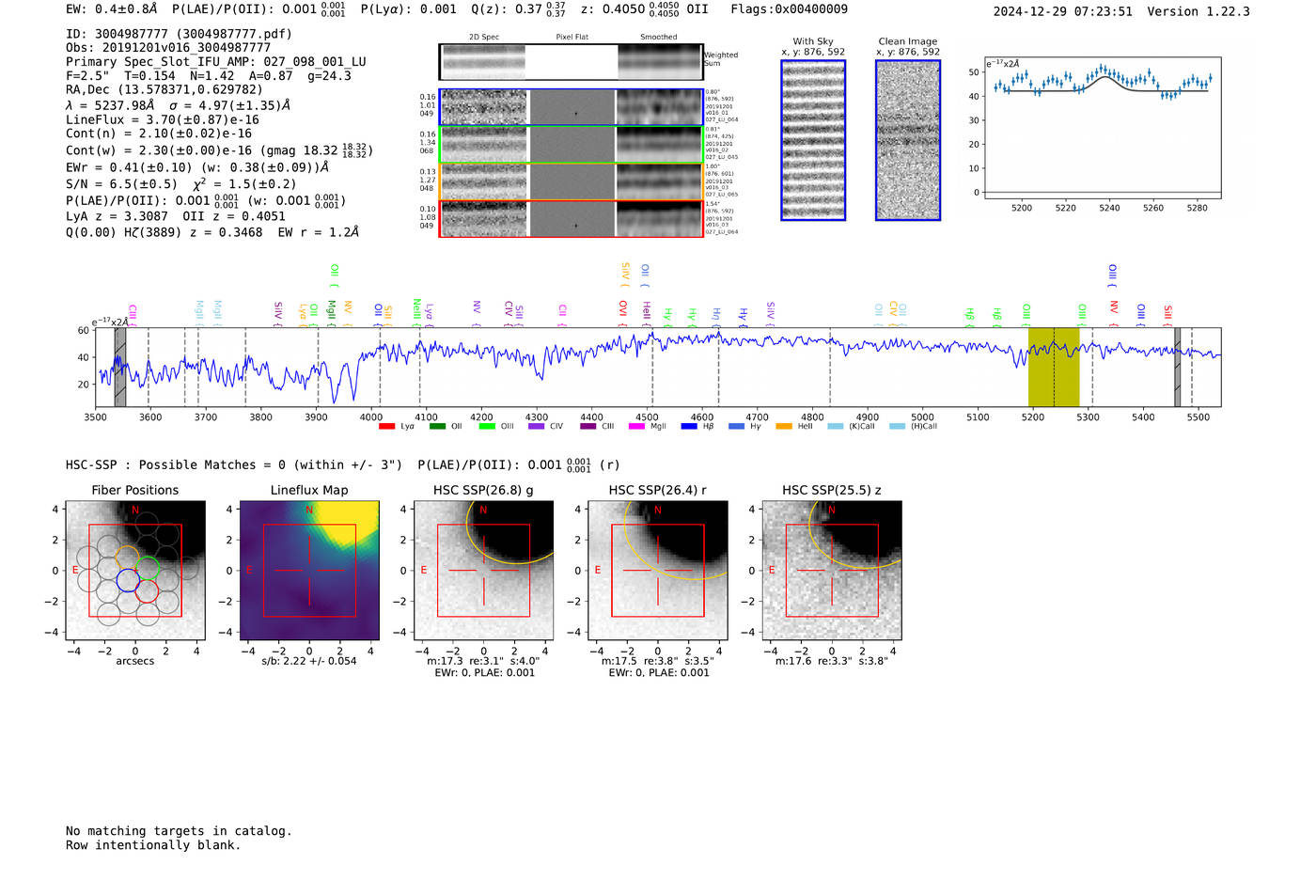This screenshot has width=1316, height=896.
Task: Click the Q(0.00) Hζ(3889) z = 0.3468 line
Action: point(212,232)
